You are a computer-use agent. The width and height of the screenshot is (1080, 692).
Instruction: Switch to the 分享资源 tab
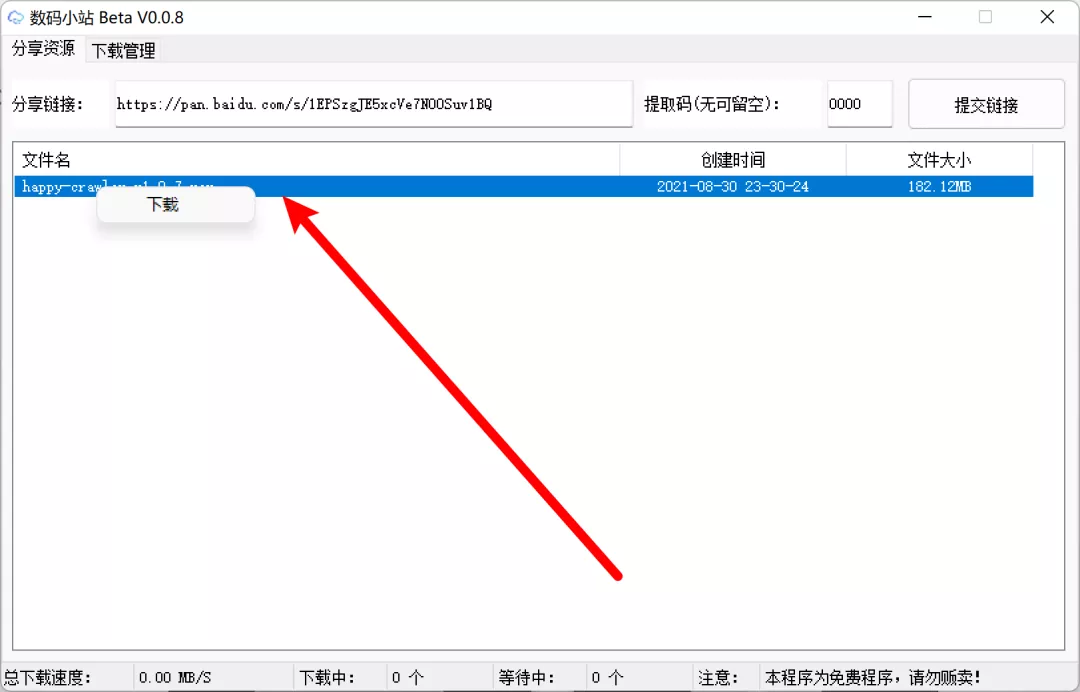(43, 49)
